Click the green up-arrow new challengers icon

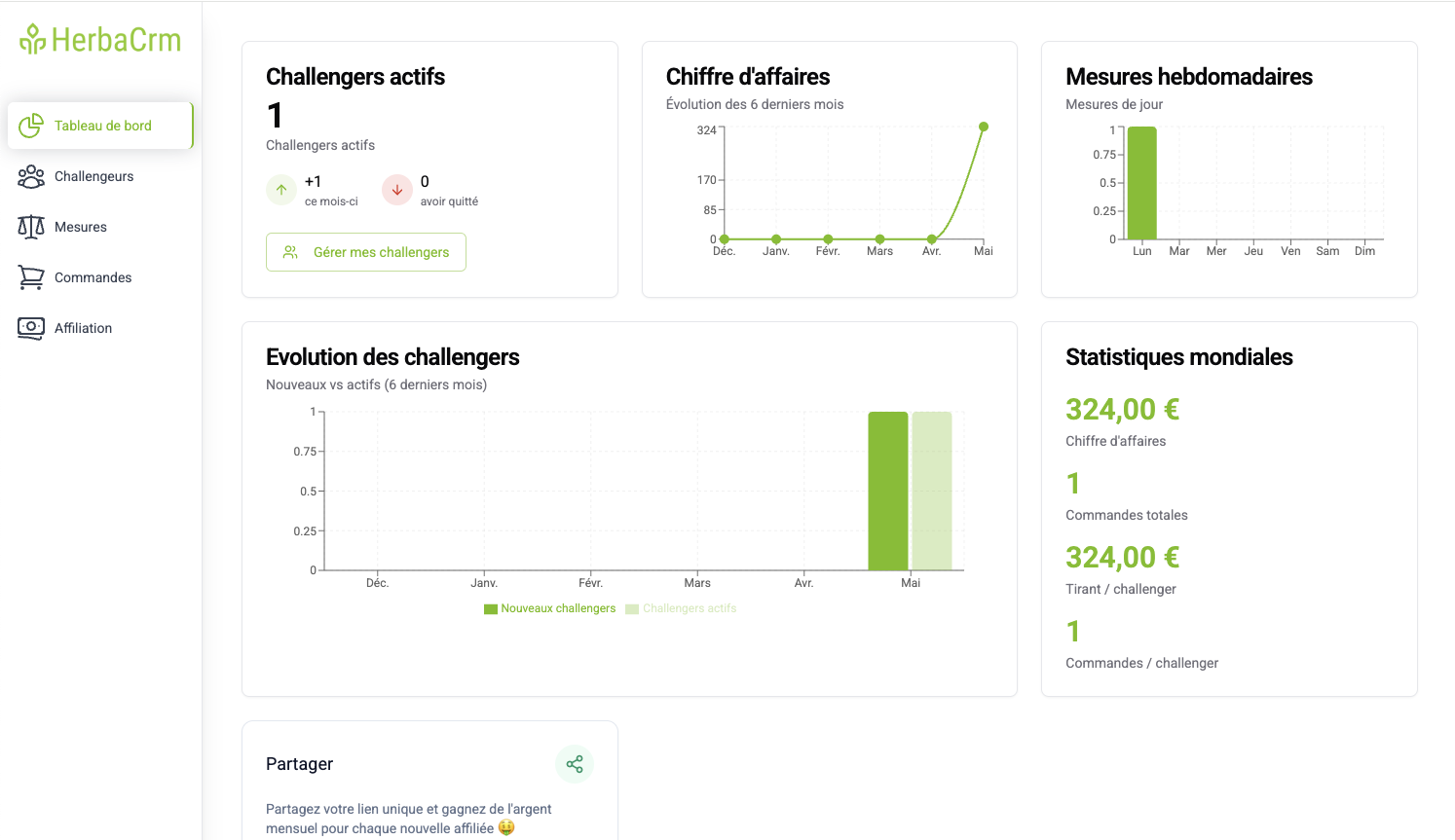tap(281, 190)
